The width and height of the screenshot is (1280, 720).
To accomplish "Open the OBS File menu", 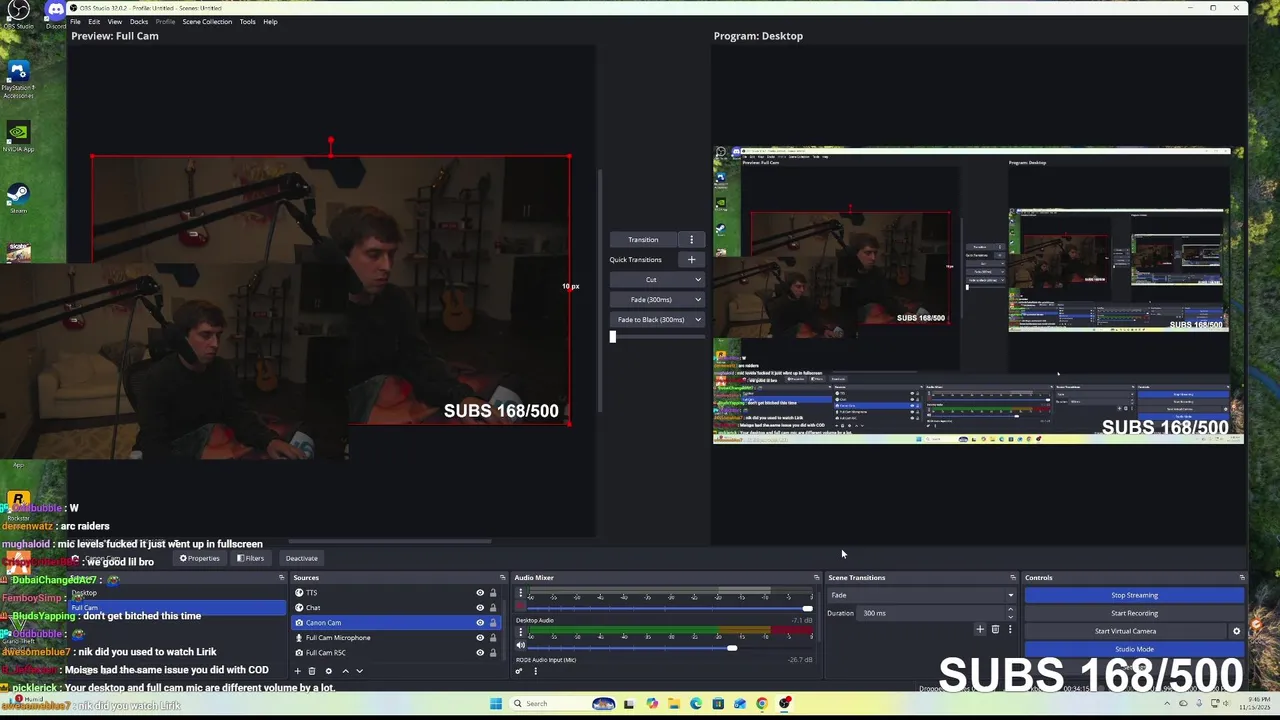I will [x=75, y=21].
